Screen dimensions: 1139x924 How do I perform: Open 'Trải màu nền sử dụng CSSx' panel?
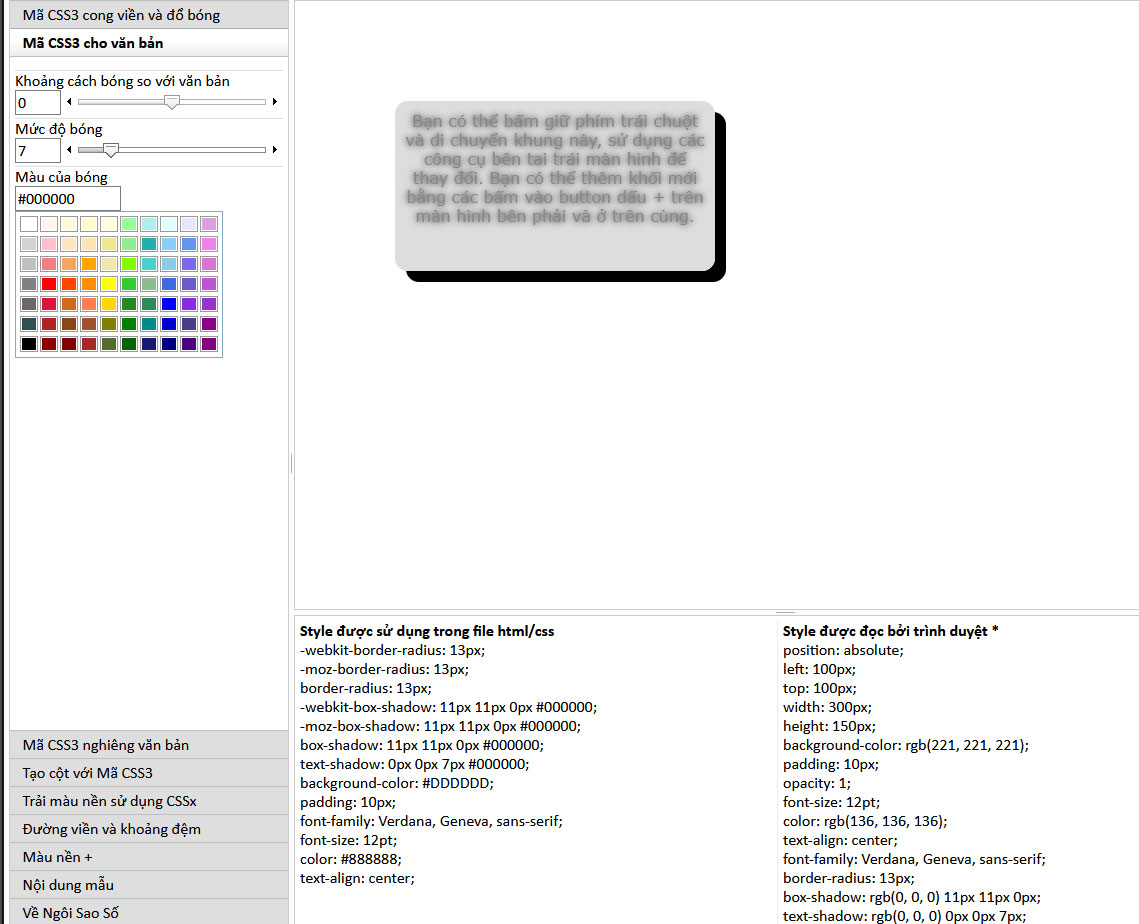pyautogui.click(x=149, y=801)
